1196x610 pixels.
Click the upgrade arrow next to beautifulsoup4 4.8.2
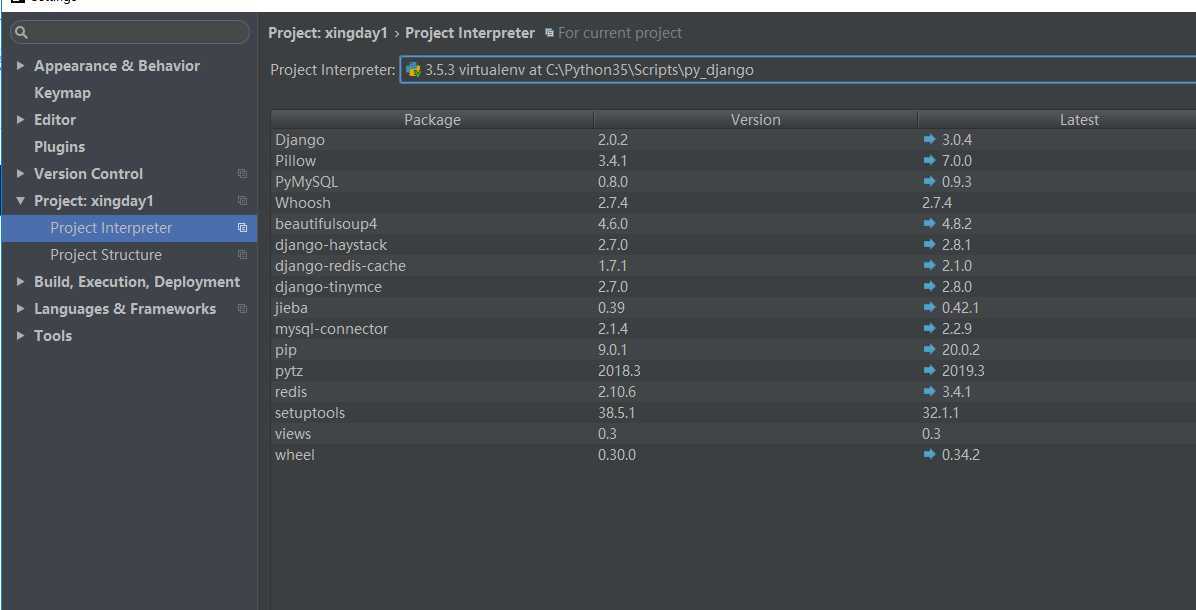pyautogui.click(x=929, y=223)
